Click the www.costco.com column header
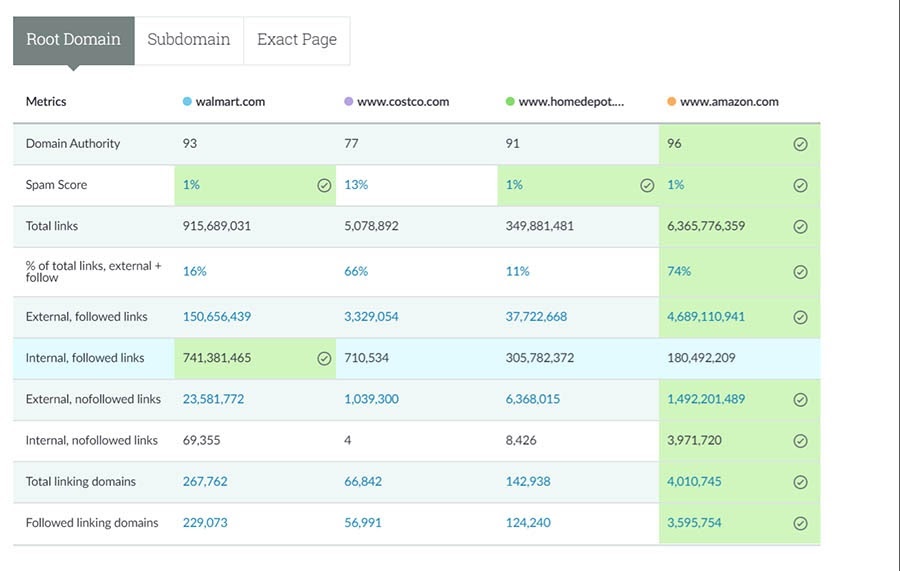900x571 pixels. [402, 102]
